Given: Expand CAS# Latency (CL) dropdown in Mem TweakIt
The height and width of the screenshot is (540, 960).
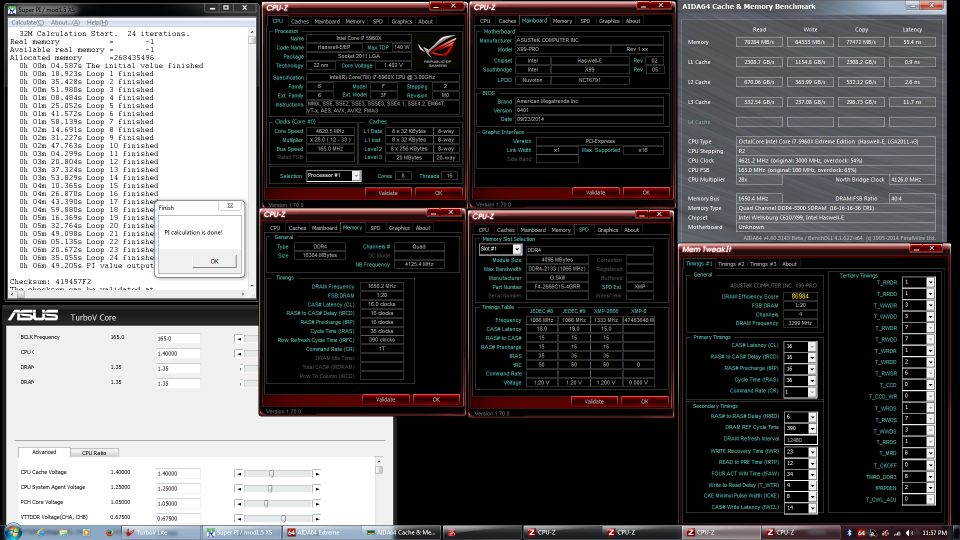Looking at the screenshot, I should (812, 346).
